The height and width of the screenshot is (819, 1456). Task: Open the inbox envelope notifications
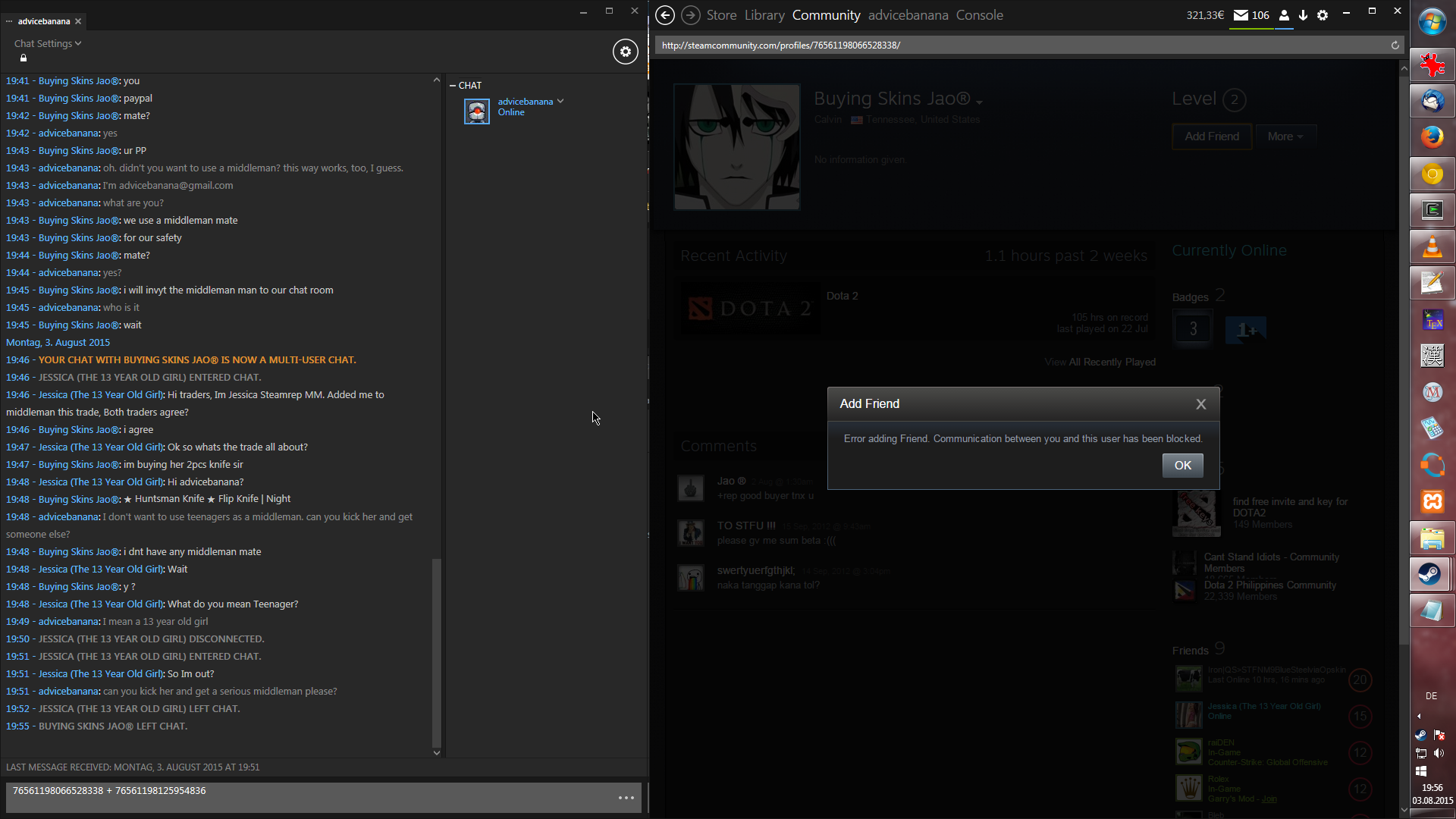coord(1241,15)
